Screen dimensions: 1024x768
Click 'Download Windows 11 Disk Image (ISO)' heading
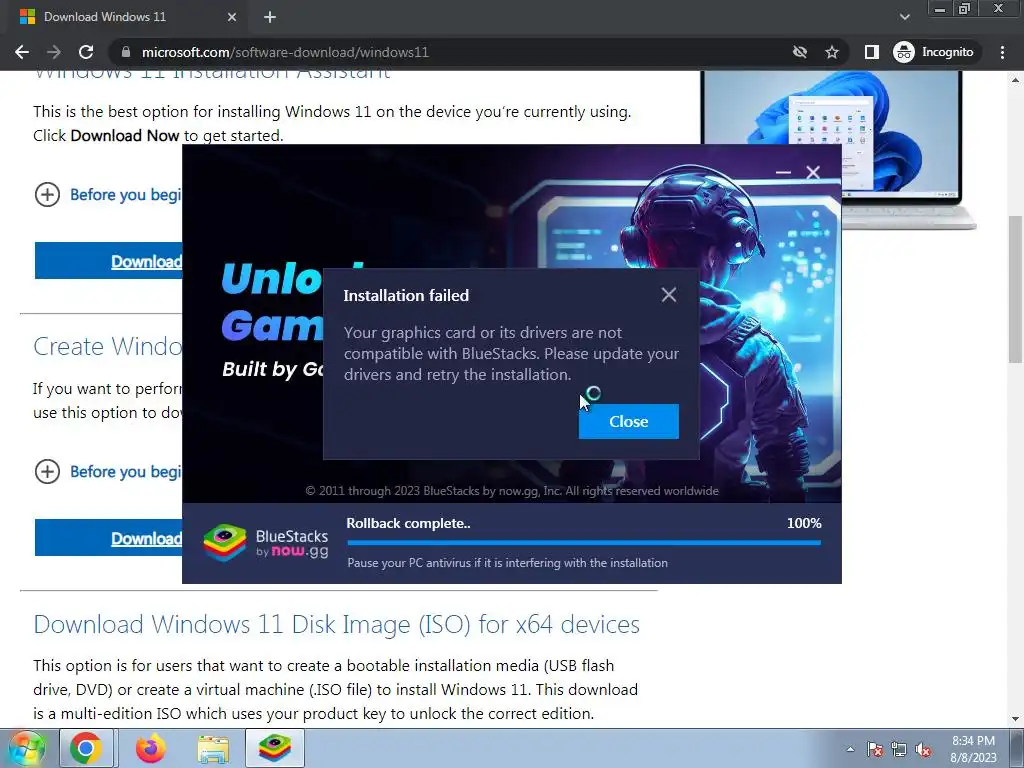click(x=336, y=624)
